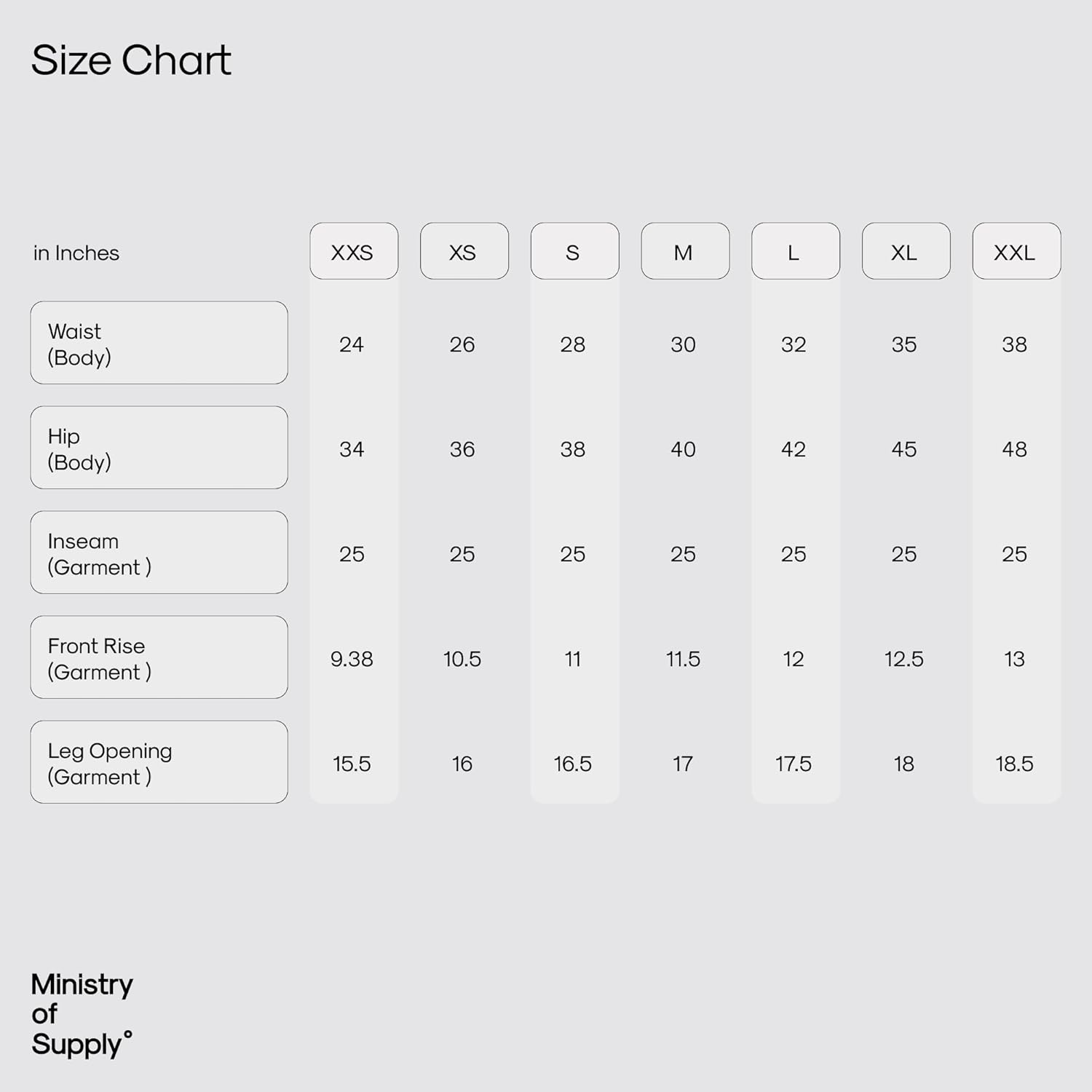This screenshot has height=1092, width=1092.
Task: Click the 9.38 front rise value
Action: pyautogui.click(x=352, y=659)
